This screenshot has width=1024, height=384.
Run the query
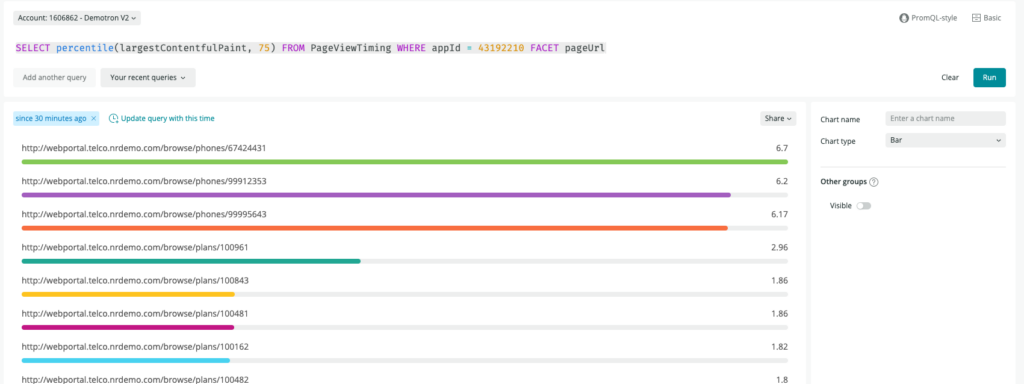(989, 77)
